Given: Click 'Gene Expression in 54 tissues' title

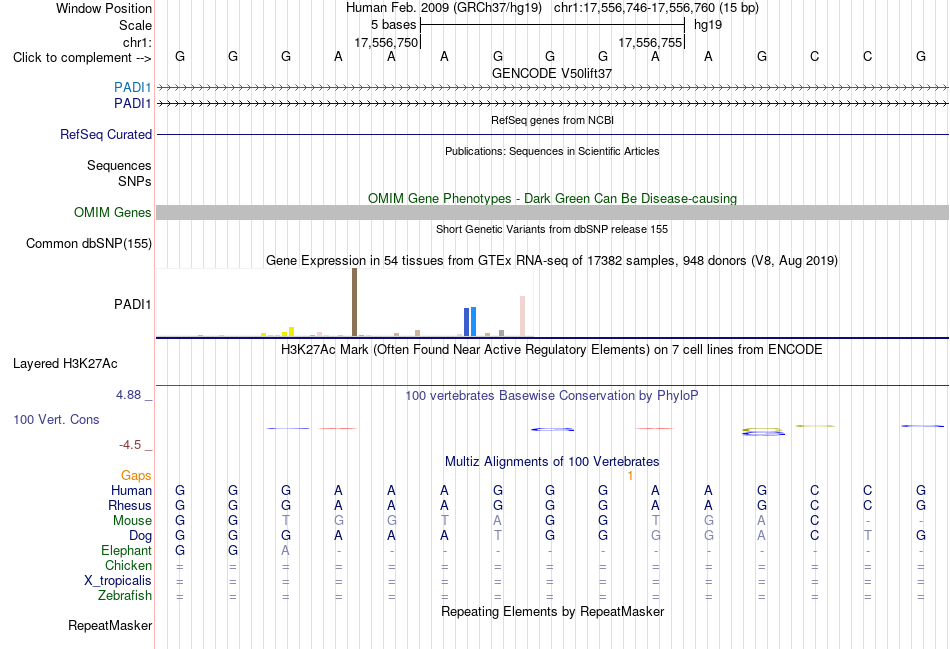Looking at the screenshot, I should click(552, 261).
